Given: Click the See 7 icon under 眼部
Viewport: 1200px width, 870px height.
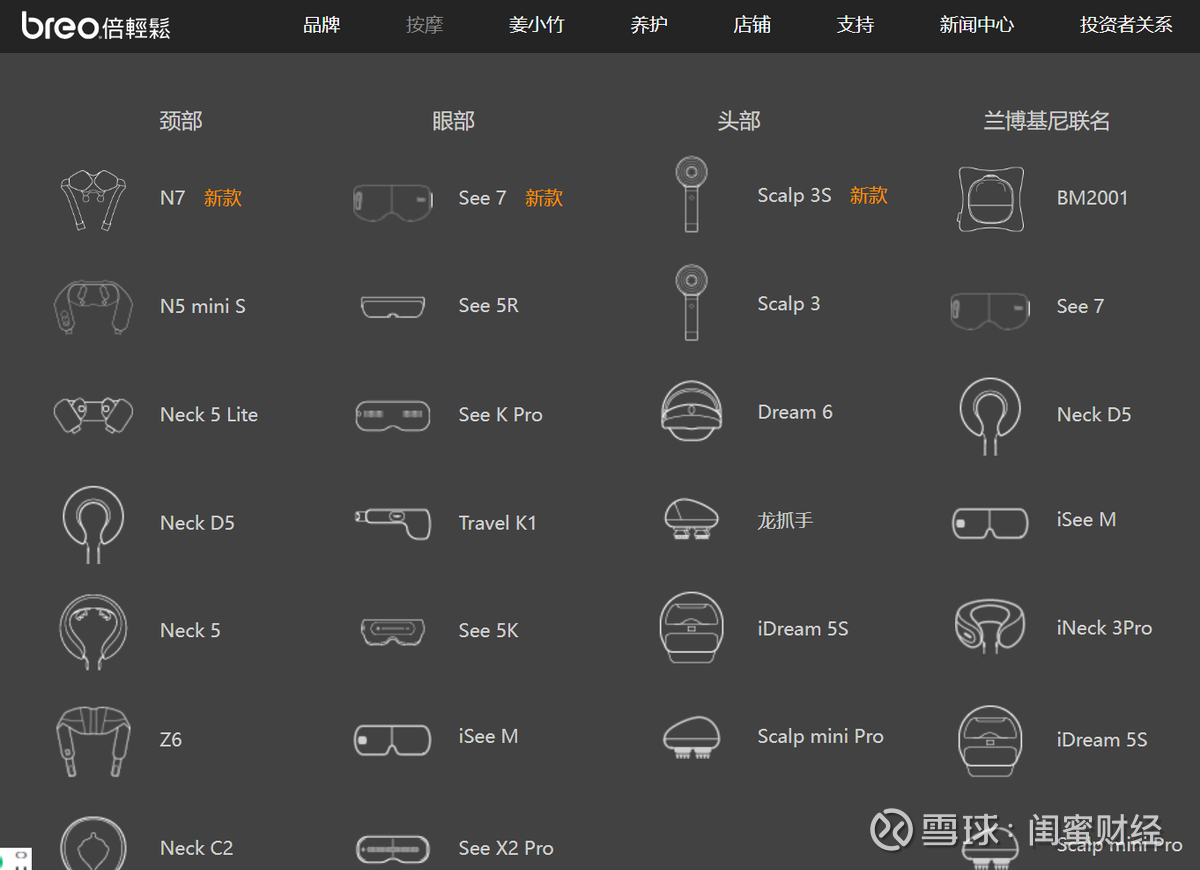Looking at the screenshot, I should (x=393, y=201).
